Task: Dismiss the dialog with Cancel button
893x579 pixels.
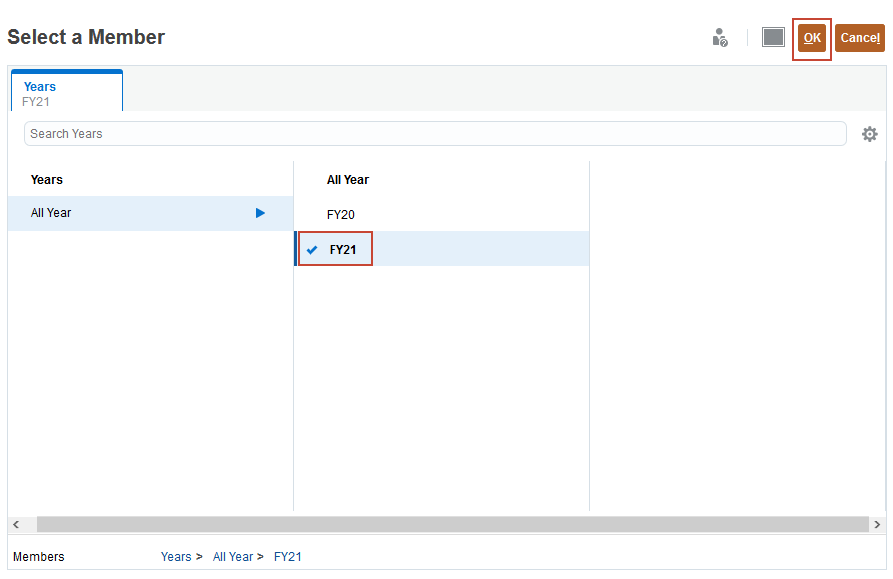Action: [x=860, y=38]
